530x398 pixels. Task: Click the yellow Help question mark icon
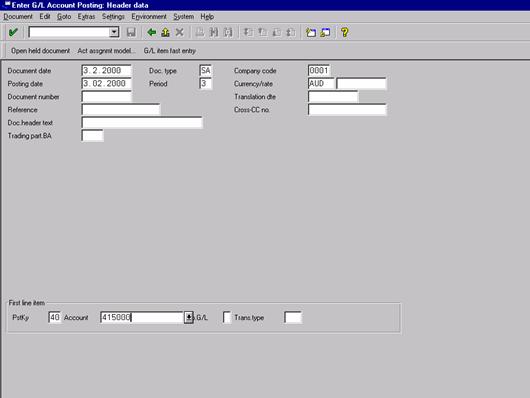click(x=344, y=32)
